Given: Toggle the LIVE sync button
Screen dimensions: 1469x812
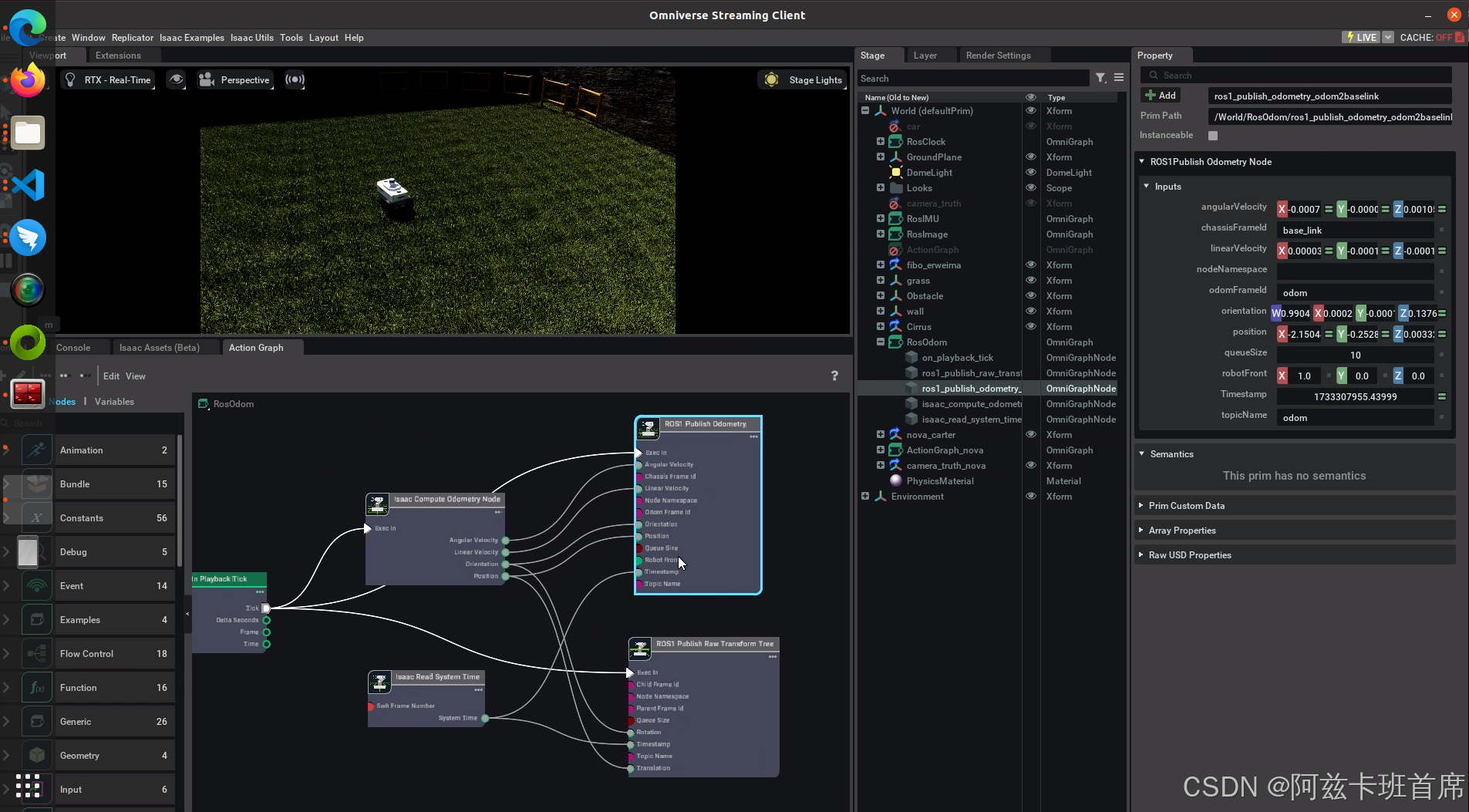Looking at the screenshot, I should 1361,37.
